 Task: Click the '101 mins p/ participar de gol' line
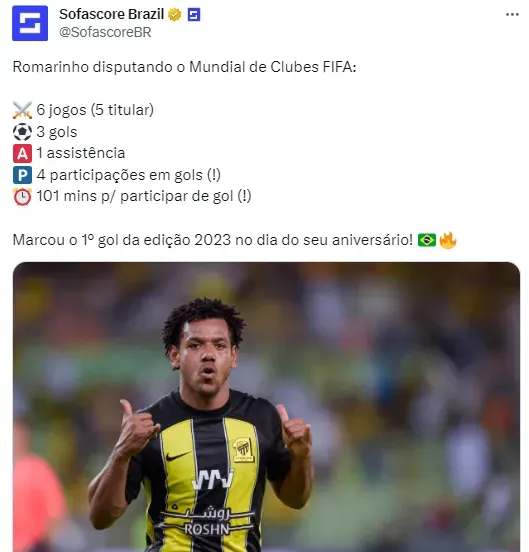click(x=135, y=196)
